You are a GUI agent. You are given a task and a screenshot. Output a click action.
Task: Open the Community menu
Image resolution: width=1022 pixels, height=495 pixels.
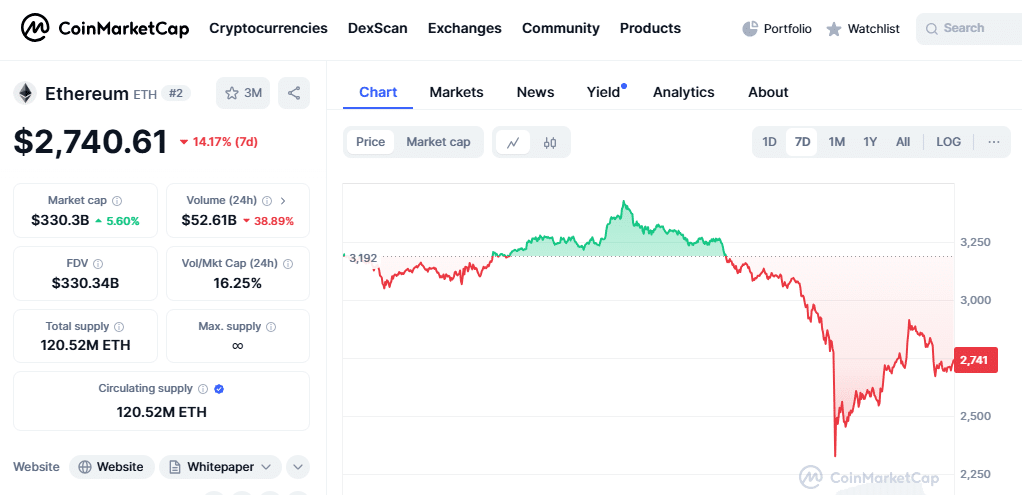[x=561, y=28]
